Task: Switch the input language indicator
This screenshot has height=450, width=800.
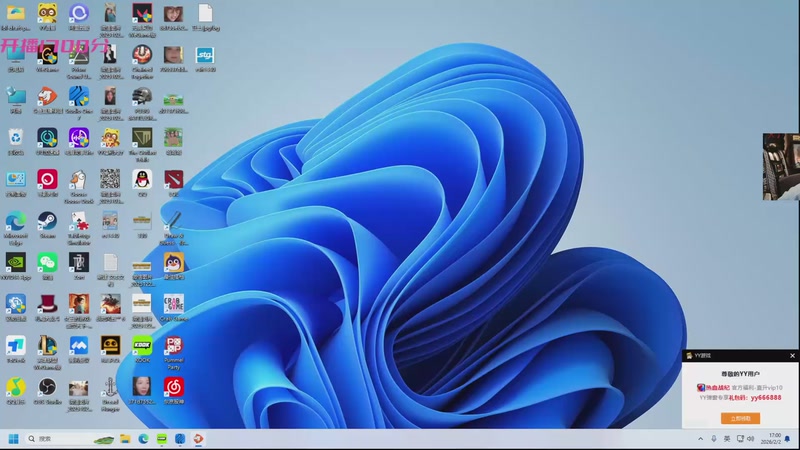Action: 727,439
